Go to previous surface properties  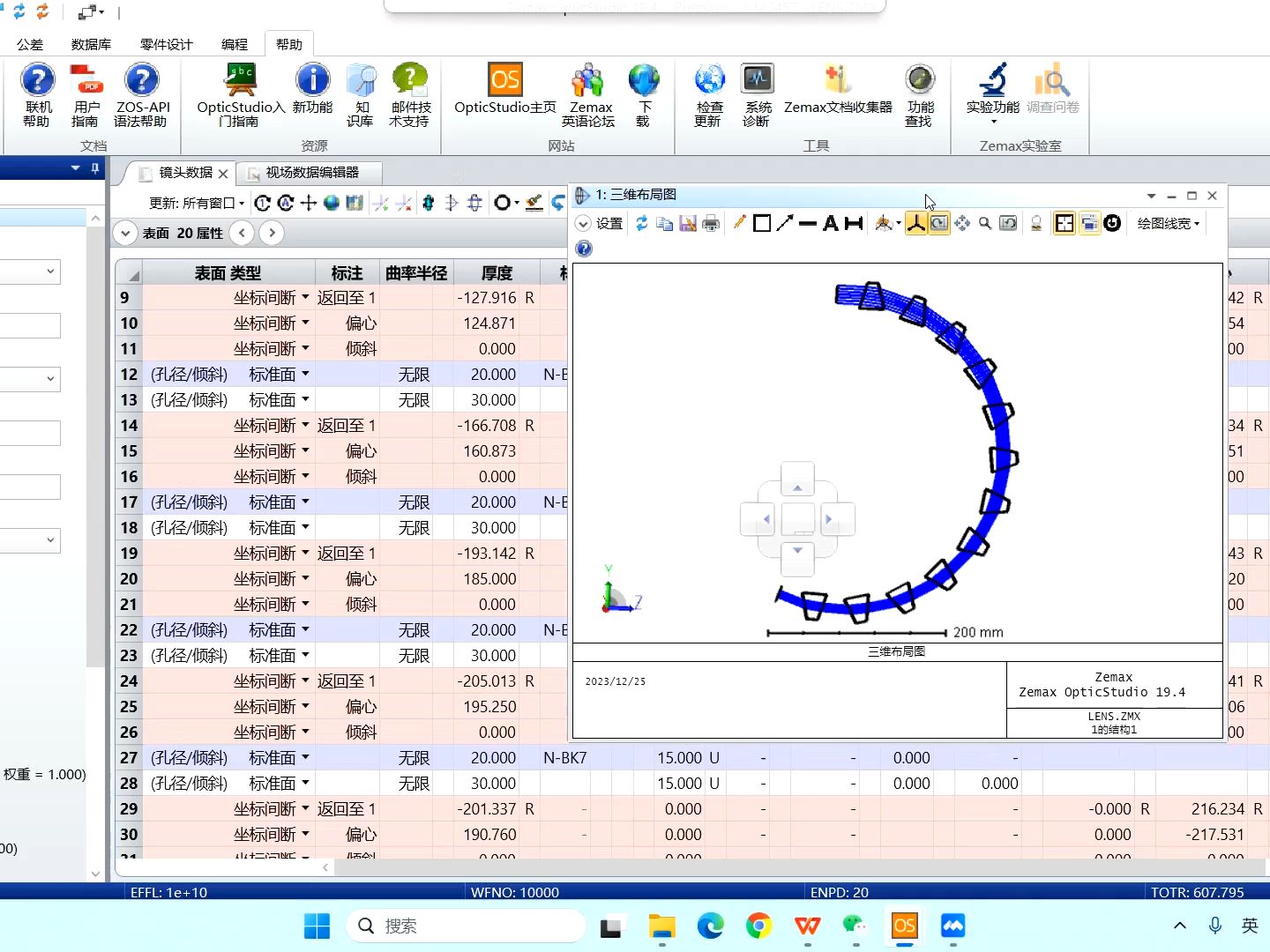(x=242, y=233)
